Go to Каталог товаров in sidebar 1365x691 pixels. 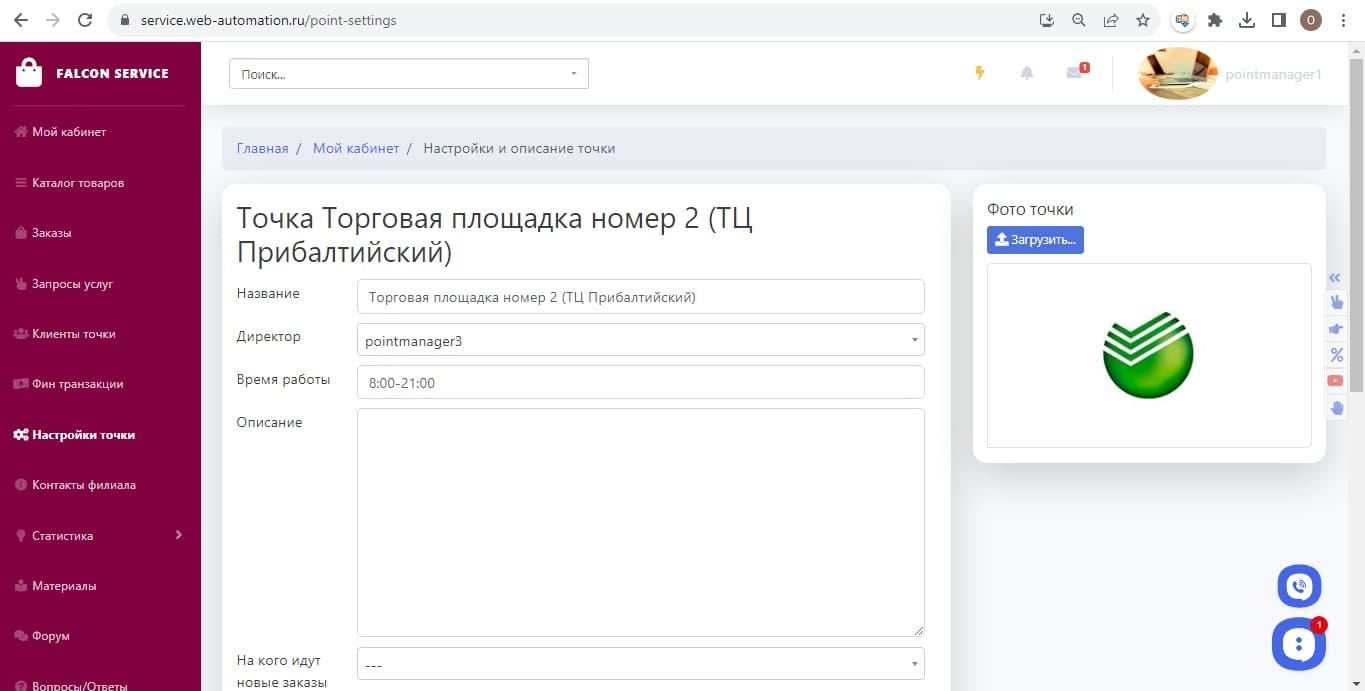[78, 183]
